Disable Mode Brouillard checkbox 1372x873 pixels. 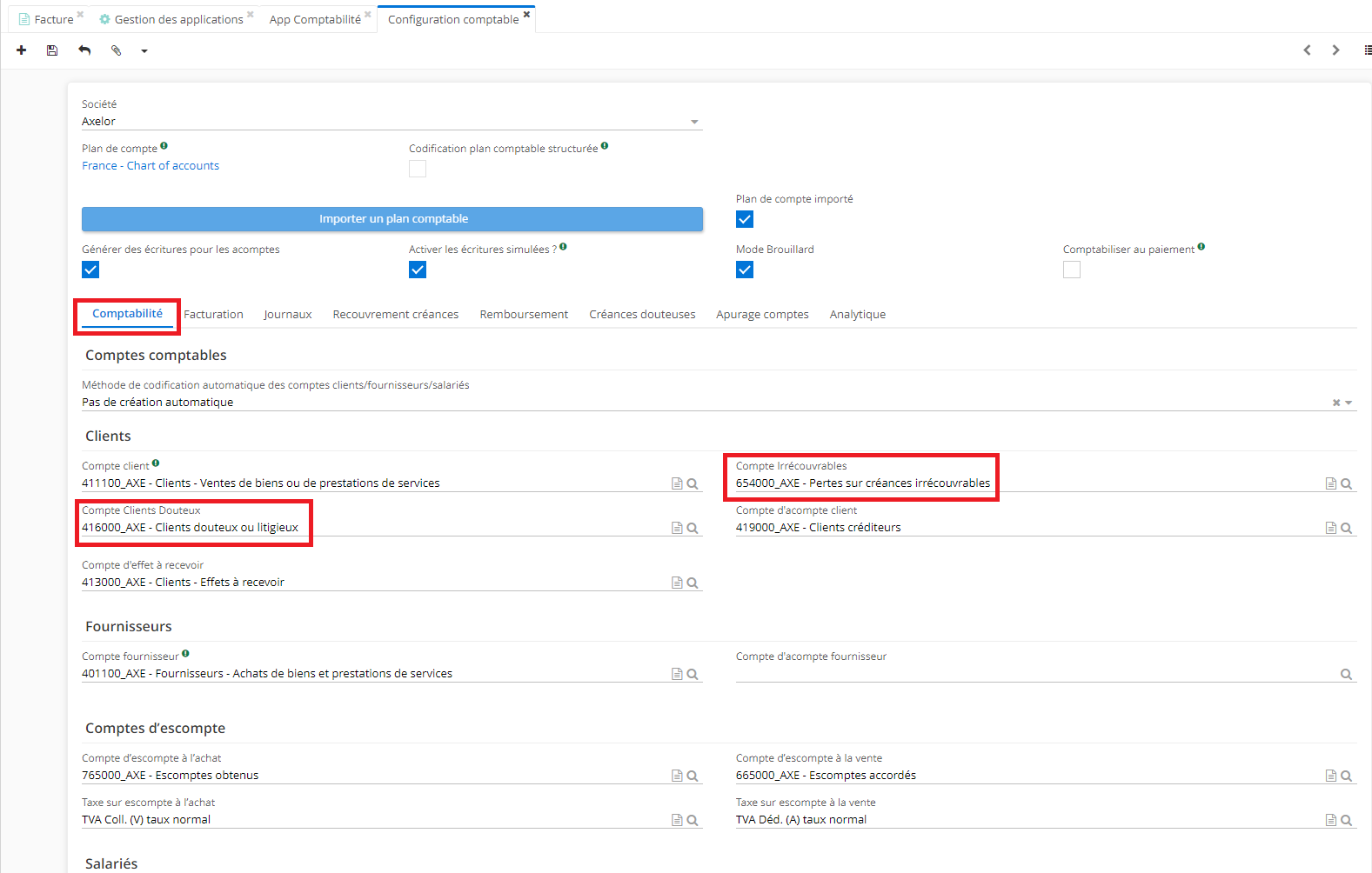(745, 270)
